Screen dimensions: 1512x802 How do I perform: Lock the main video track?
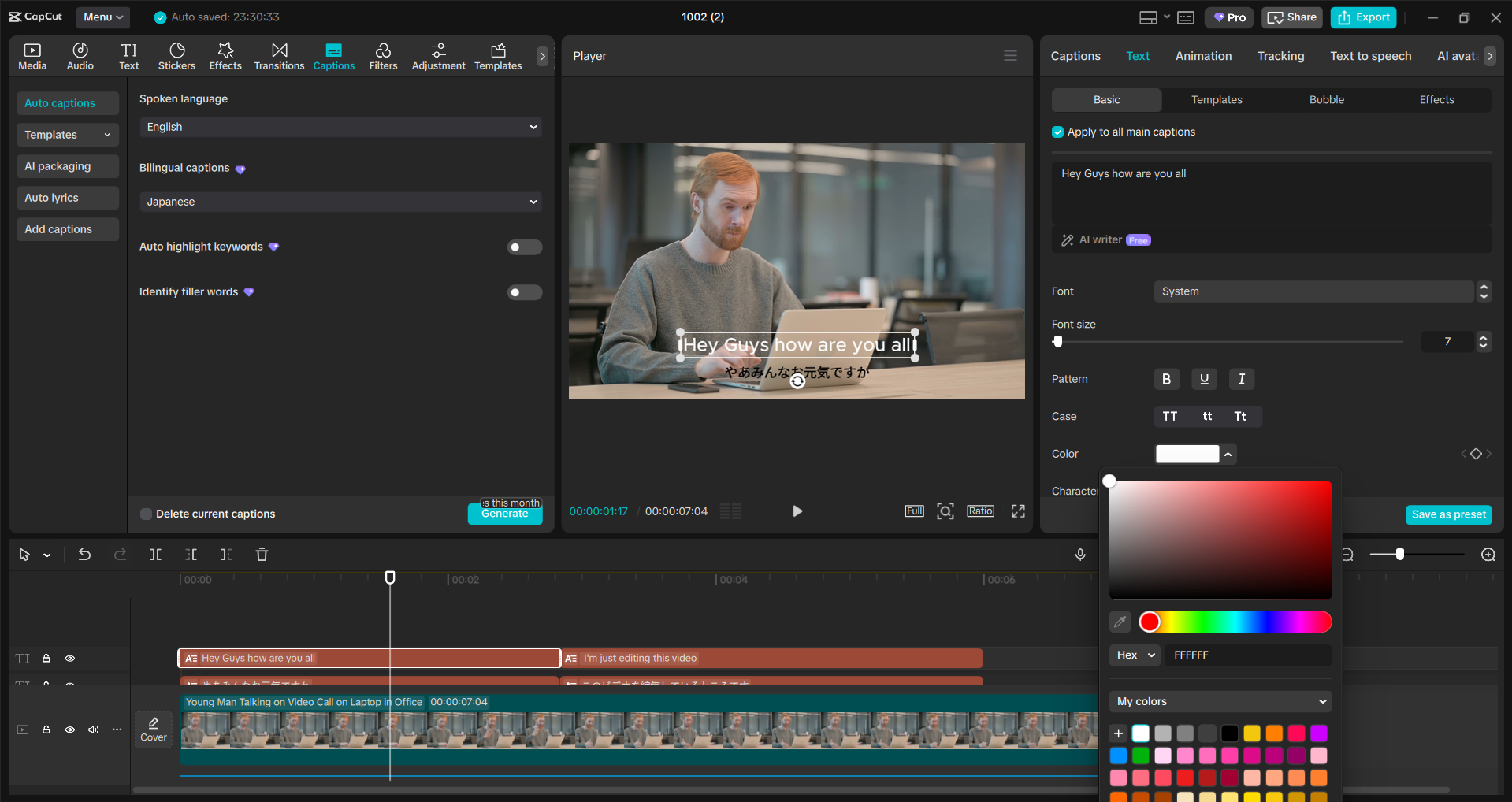(46, 730)
